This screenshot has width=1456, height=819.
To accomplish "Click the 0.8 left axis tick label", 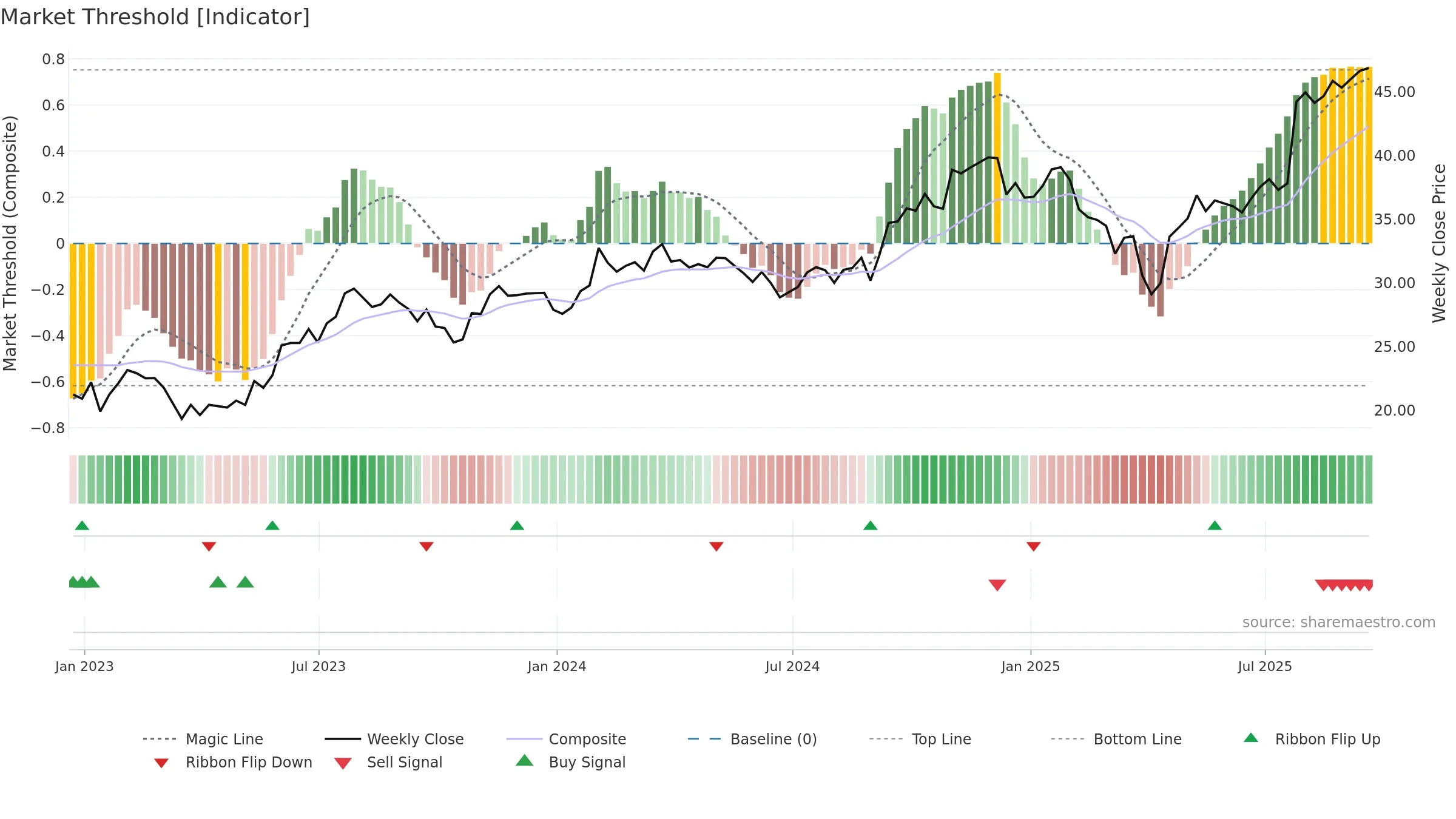I will [x=53, y=59].
